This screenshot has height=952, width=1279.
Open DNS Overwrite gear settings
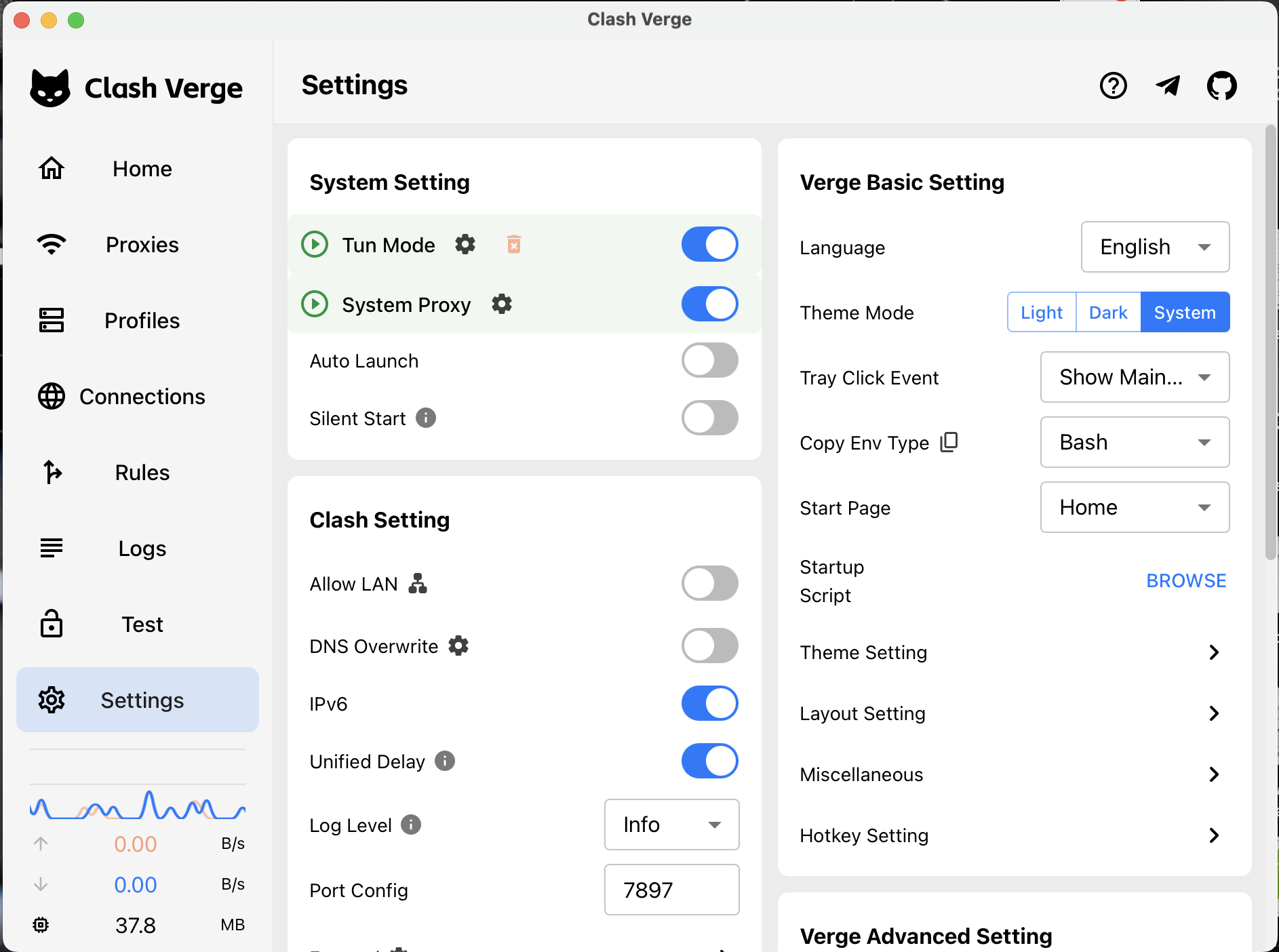(x=458, y=646)
